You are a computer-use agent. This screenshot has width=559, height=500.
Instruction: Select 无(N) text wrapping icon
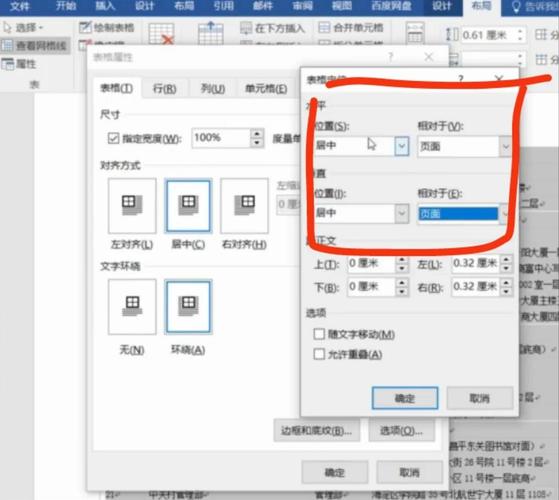point(132,307)
